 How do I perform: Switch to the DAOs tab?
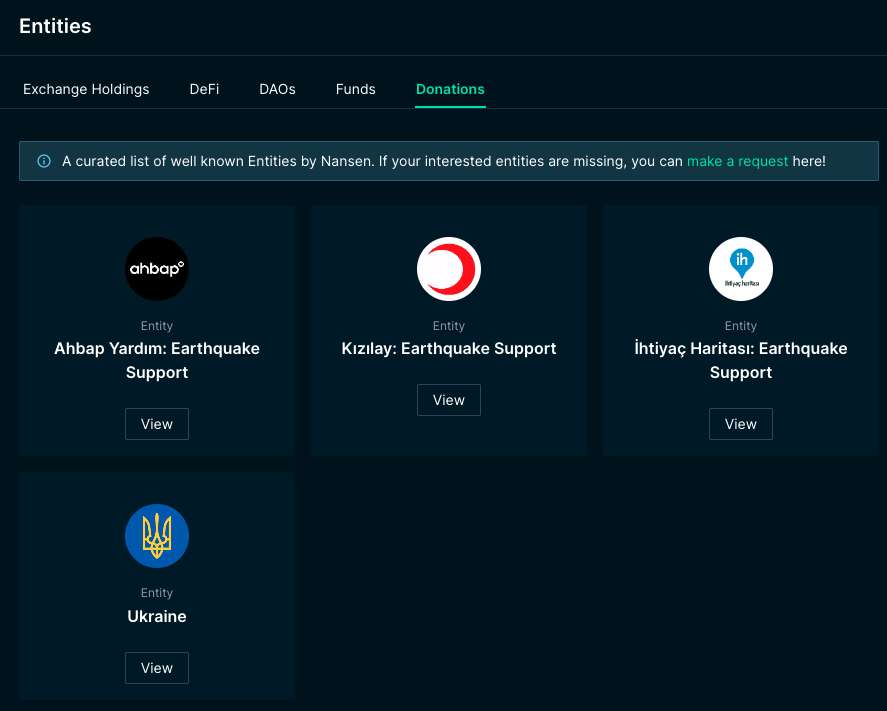(277, 89)
